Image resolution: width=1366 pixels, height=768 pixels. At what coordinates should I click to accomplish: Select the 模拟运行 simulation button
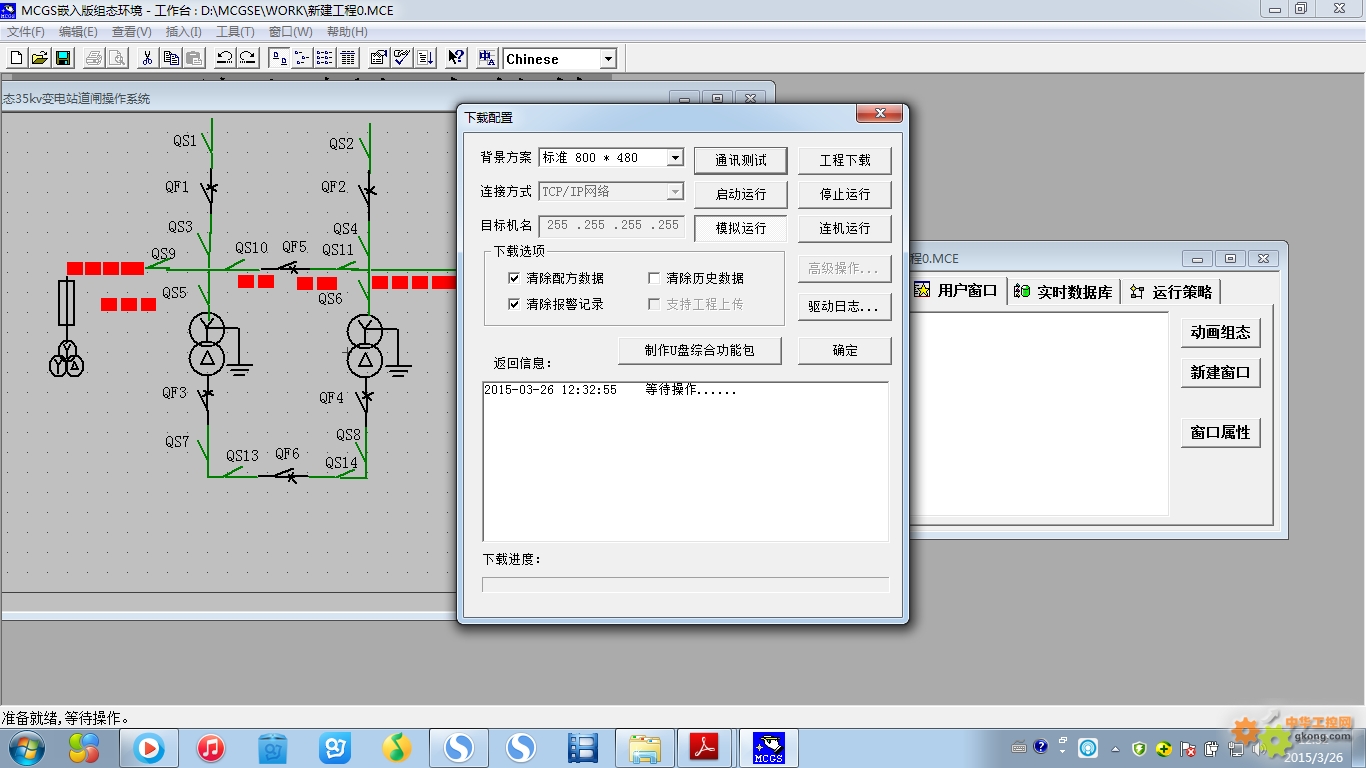coord(741,228)
